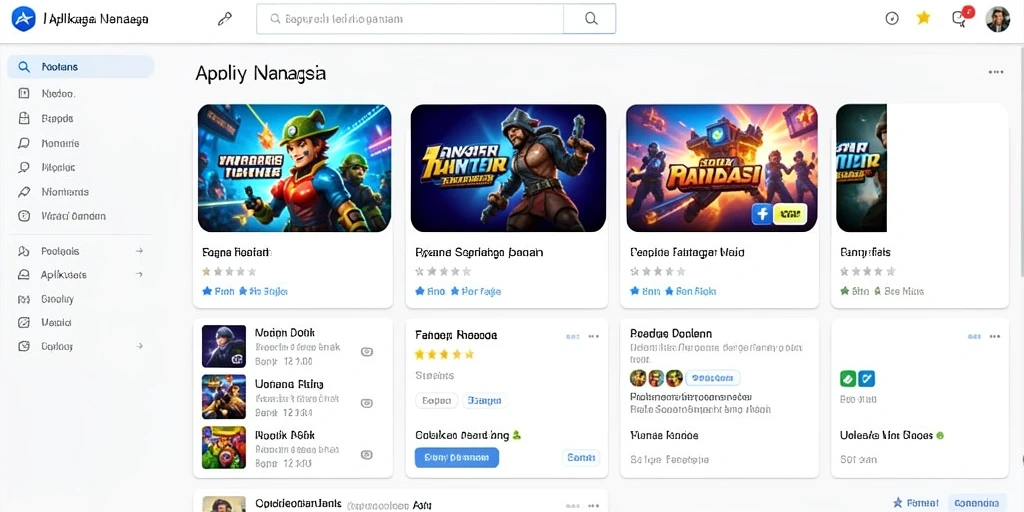Select 'Wraci Oendan' in the sidebar
The width and height of the screenshot is (1024, 512).
pyautogui.click(x=73, y=216)
